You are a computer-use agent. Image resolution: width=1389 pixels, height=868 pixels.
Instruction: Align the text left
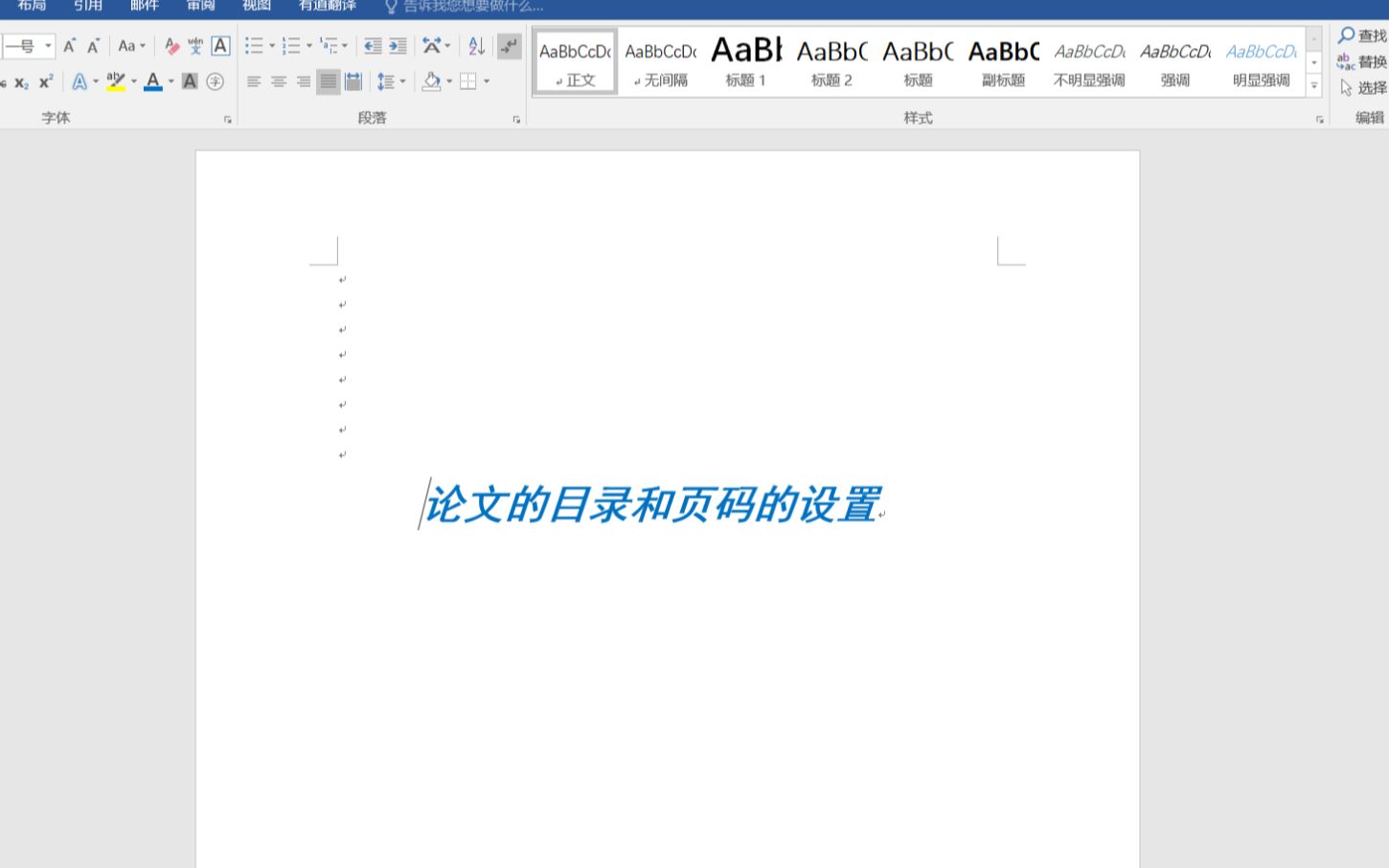(x=254, y=82)
